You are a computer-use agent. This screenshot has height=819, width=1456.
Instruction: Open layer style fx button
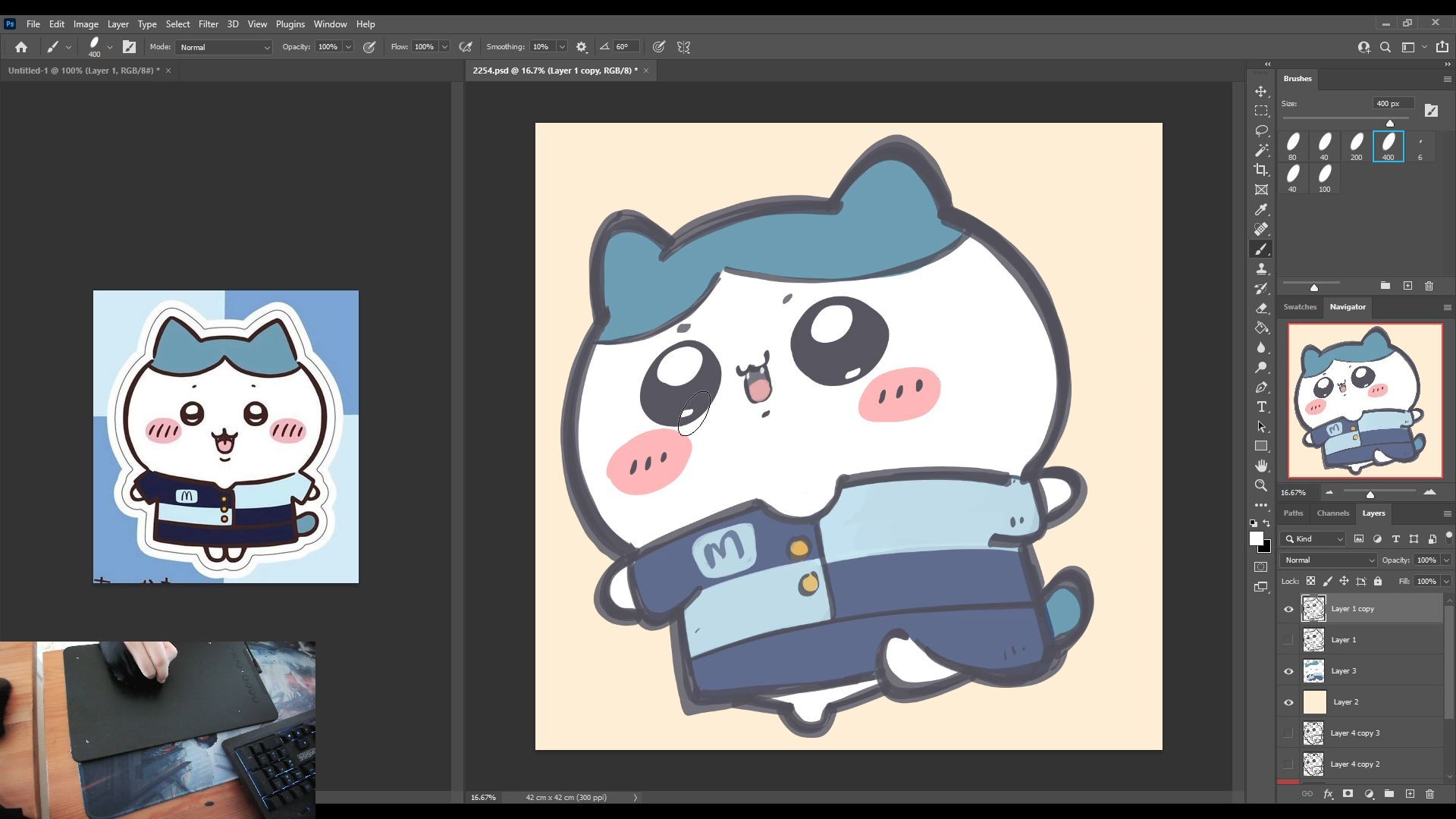[1328, 794]
